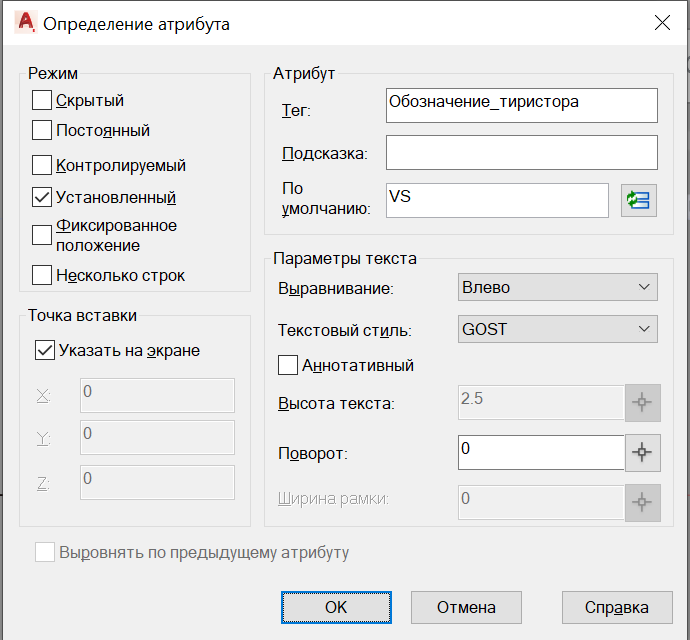Screen dimensions: 690x640
Task: Click the Тег input field
Action: click(x=522, y=105)
